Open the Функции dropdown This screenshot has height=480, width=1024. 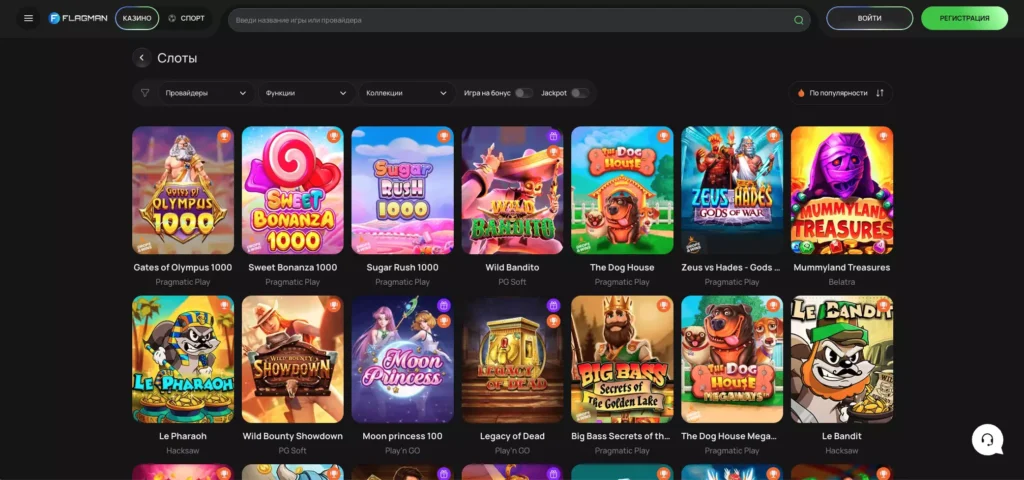coord(306,93)
